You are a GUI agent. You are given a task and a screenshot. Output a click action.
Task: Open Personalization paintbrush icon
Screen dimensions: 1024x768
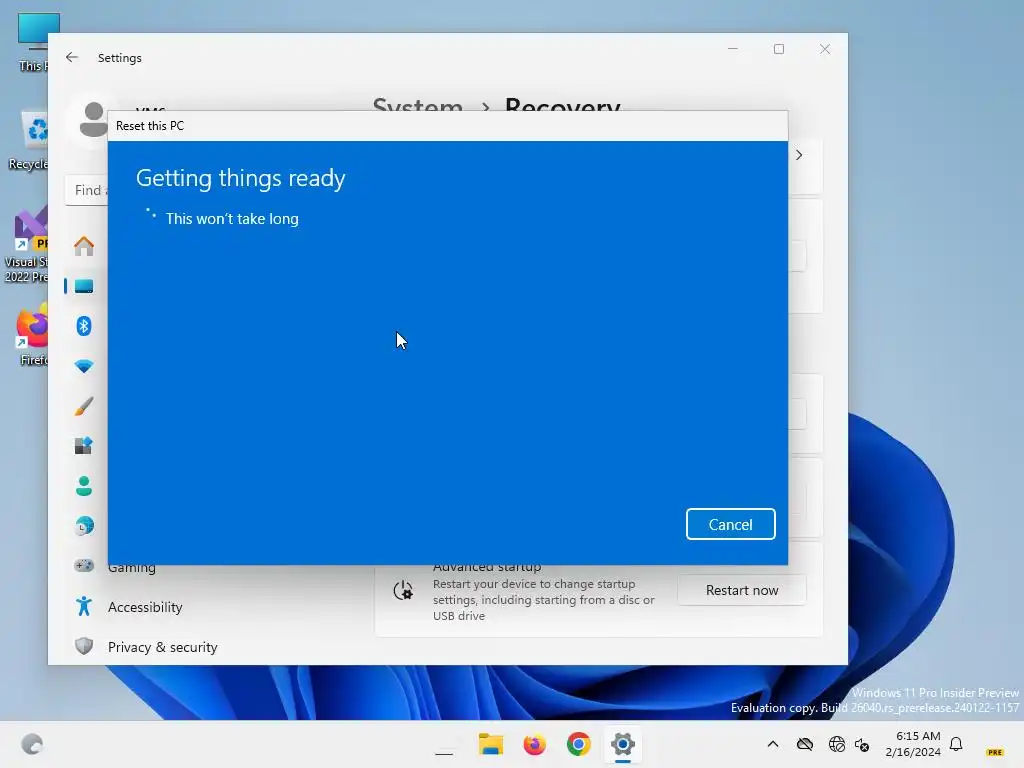click(x=84, y=406)
